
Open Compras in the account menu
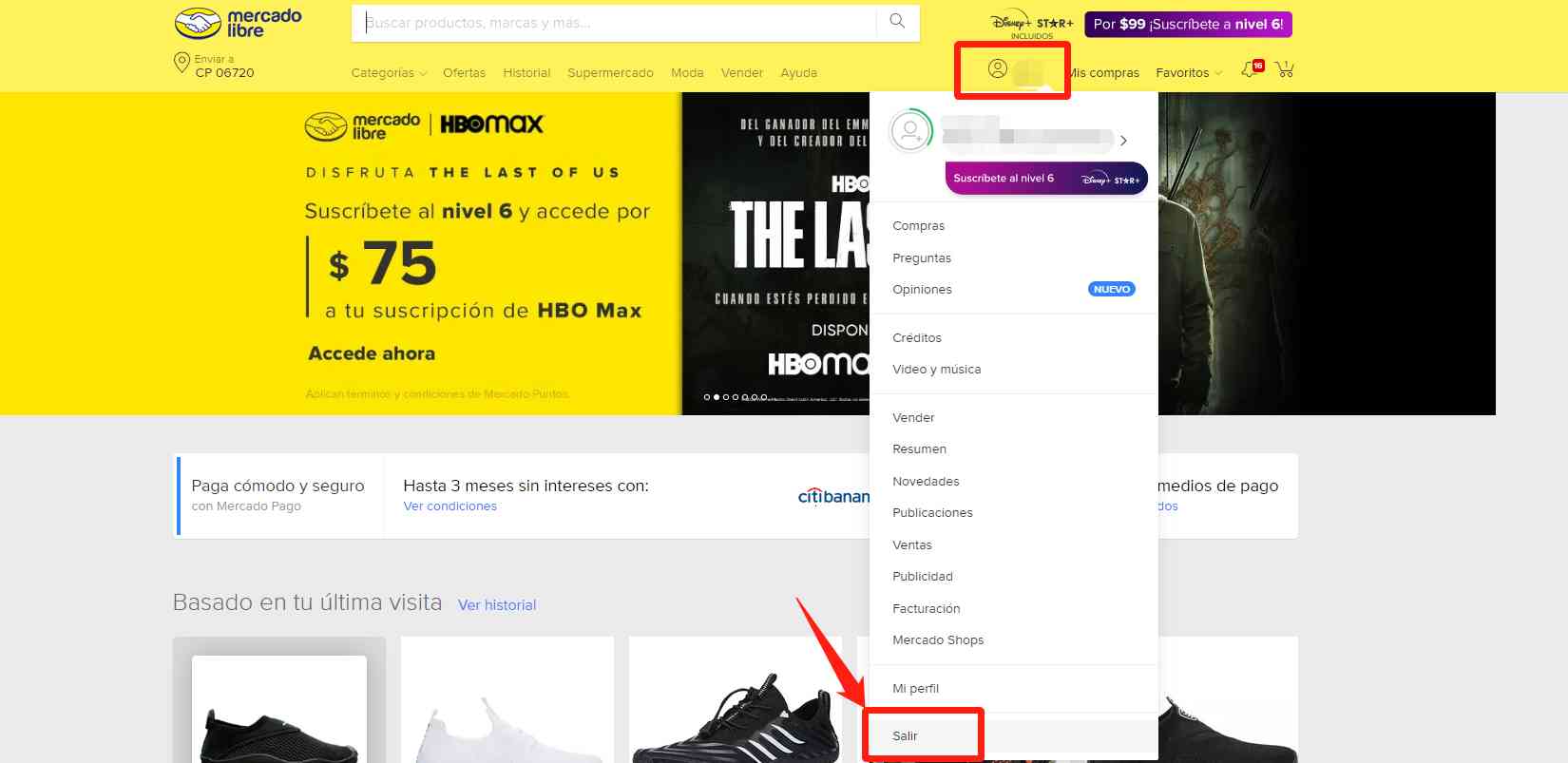click(918, 226)
